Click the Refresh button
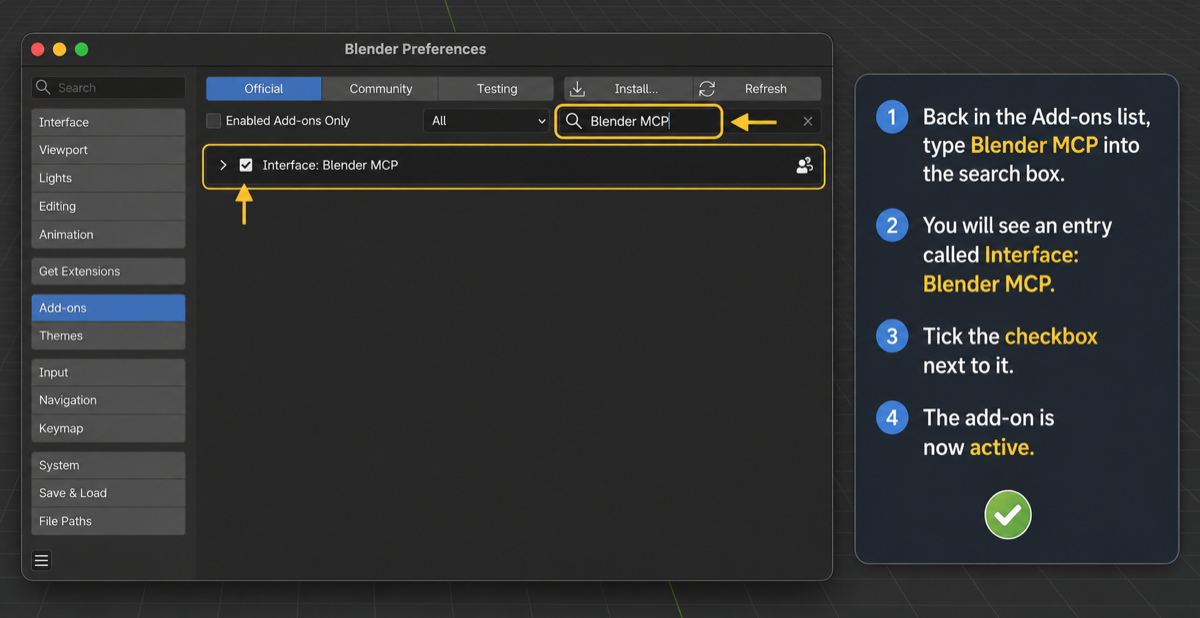1200x618 pixels. pos(757,88)
